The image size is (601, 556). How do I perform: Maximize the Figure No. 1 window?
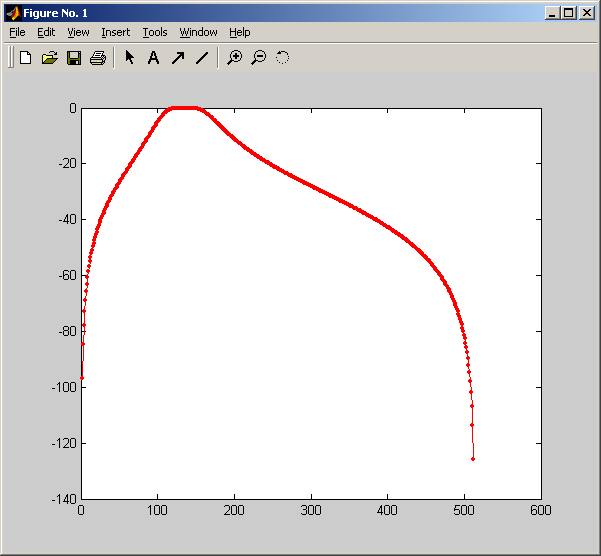pos(569,13)
